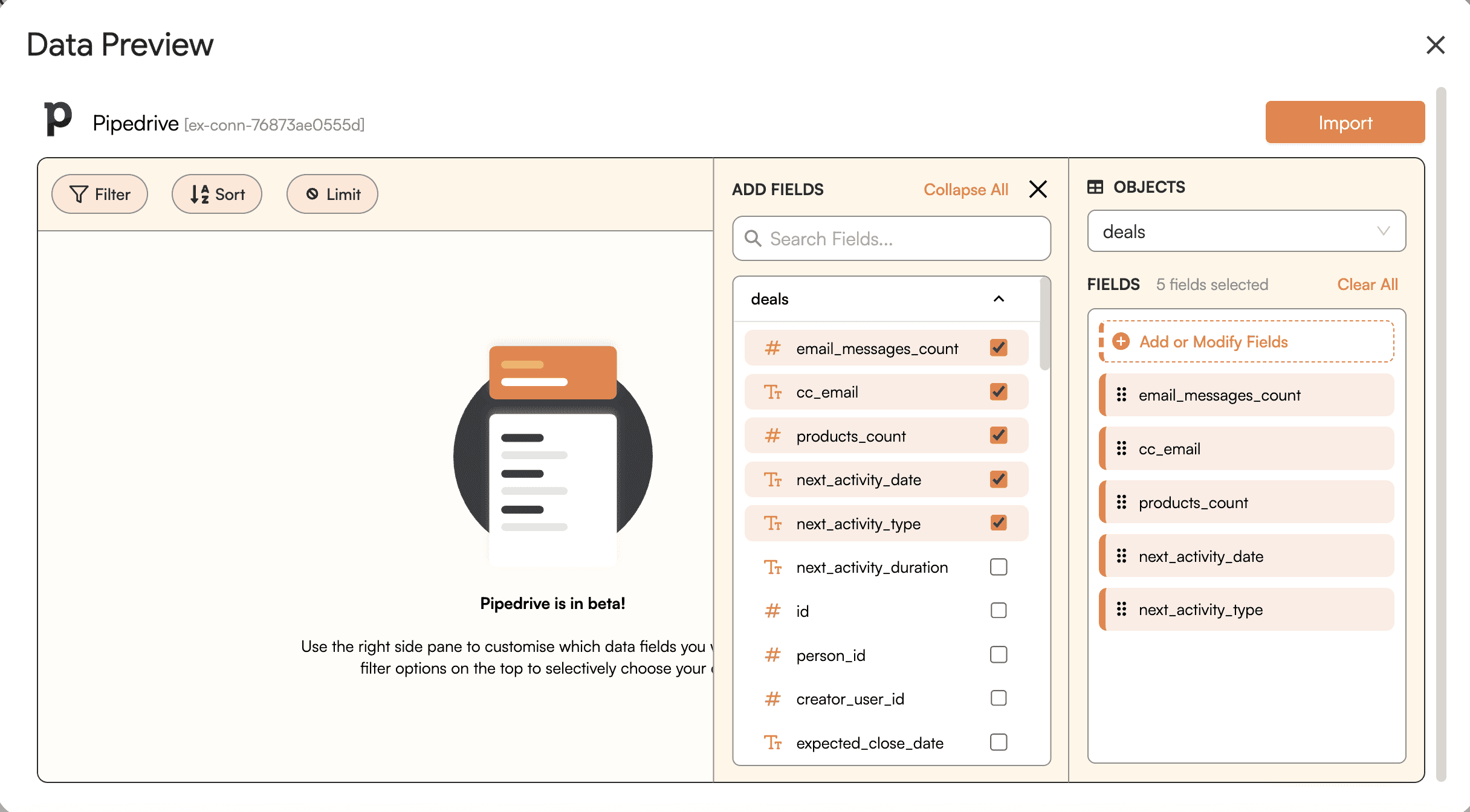Uncheck the next_activity_type field checkbox
Viewport: 1470px width, 812px height.
point(999,523)
